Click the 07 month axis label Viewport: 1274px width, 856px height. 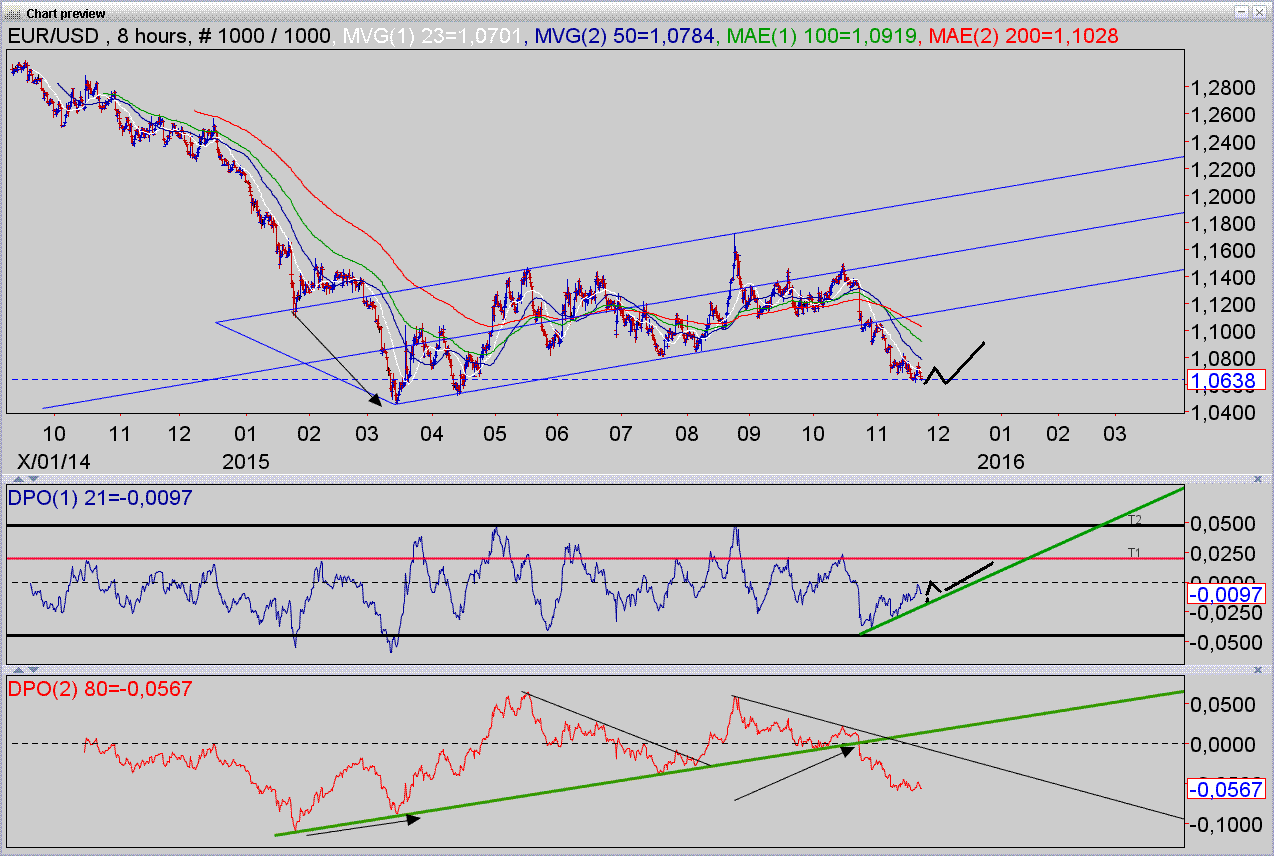point(621,435)
